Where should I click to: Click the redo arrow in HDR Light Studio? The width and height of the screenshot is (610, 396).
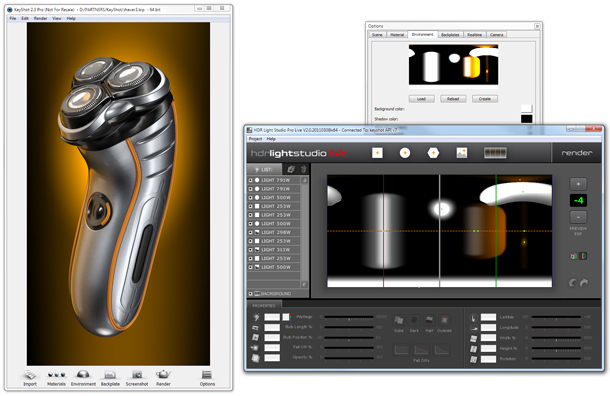pyautogui.click(x=584, y=283)
